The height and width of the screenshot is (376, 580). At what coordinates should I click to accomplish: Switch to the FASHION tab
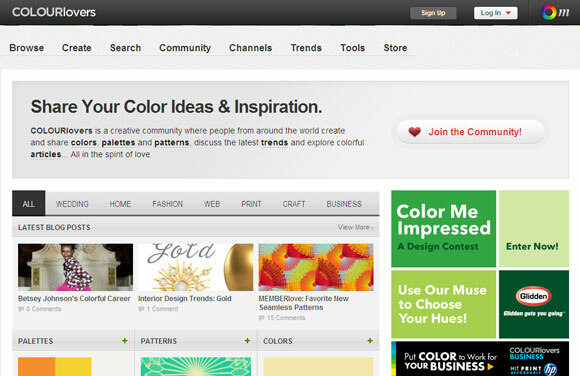point(168,204)
